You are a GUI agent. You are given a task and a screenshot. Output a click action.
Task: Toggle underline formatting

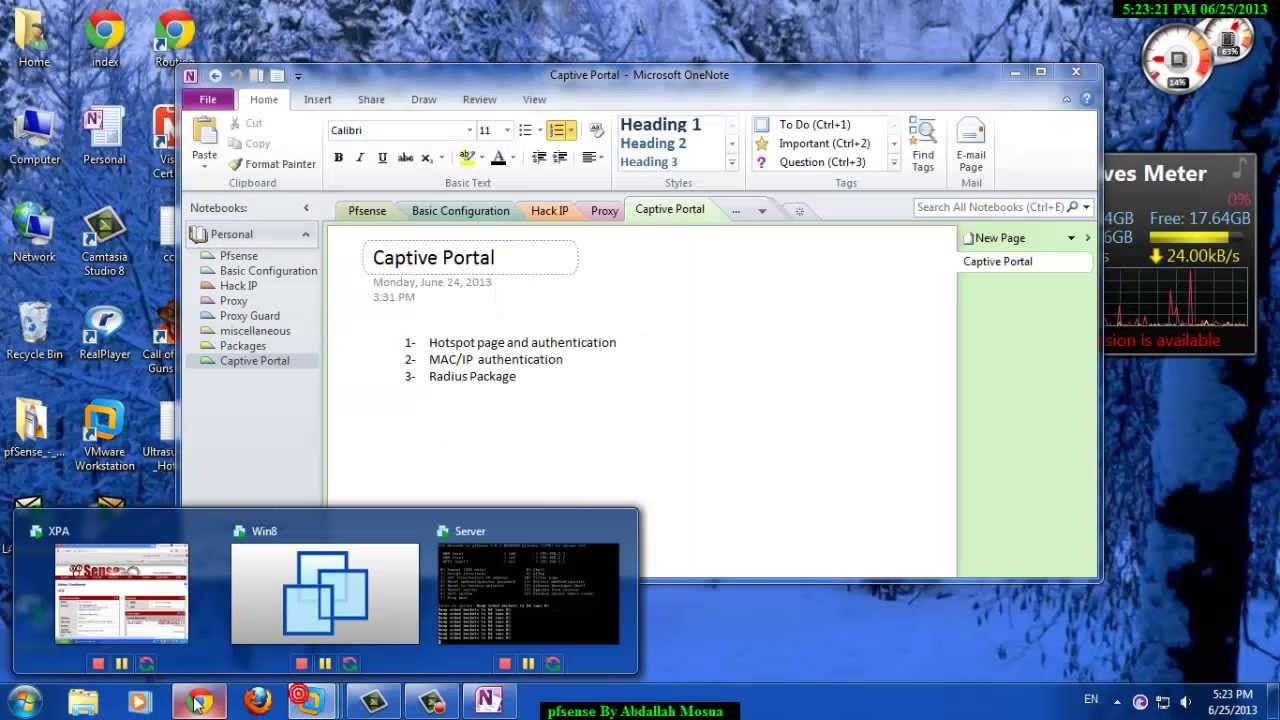pyautogui.click(x=382, y=158)
